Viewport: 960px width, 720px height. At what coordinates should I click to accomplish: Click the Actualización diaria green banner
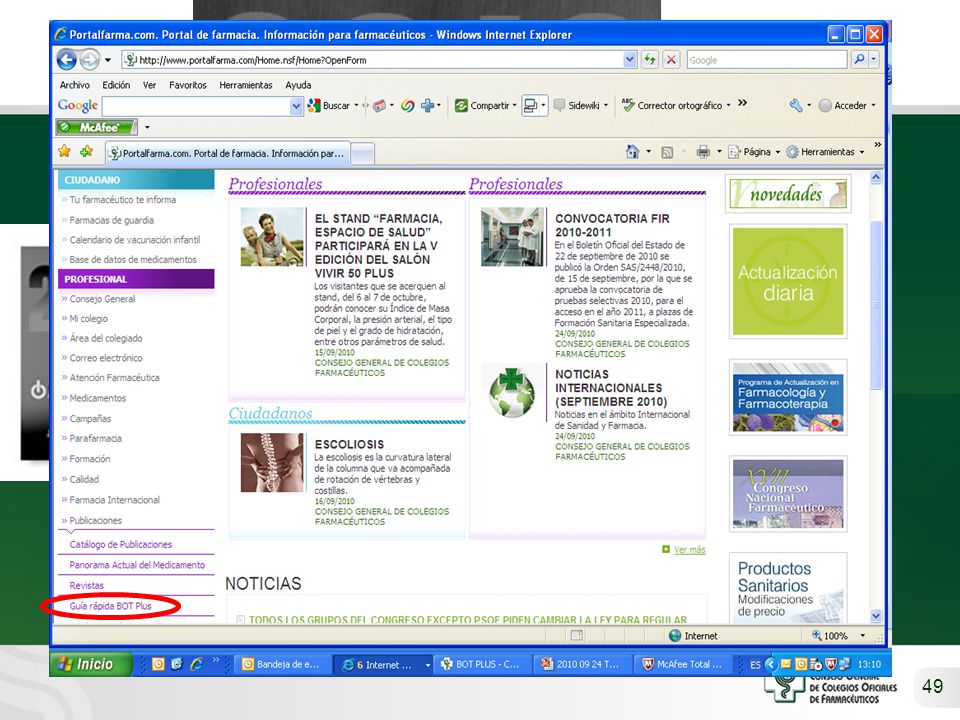[788, 282]
